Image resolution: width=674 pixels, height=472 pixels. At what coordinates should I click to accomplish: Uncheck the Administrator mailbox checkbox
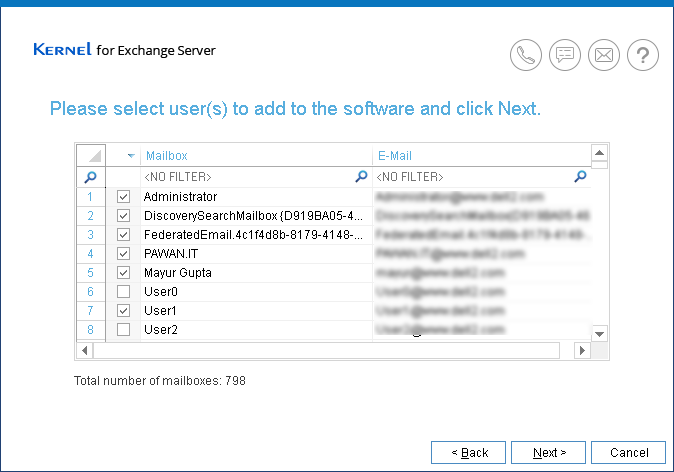click(x=123, y=197)
